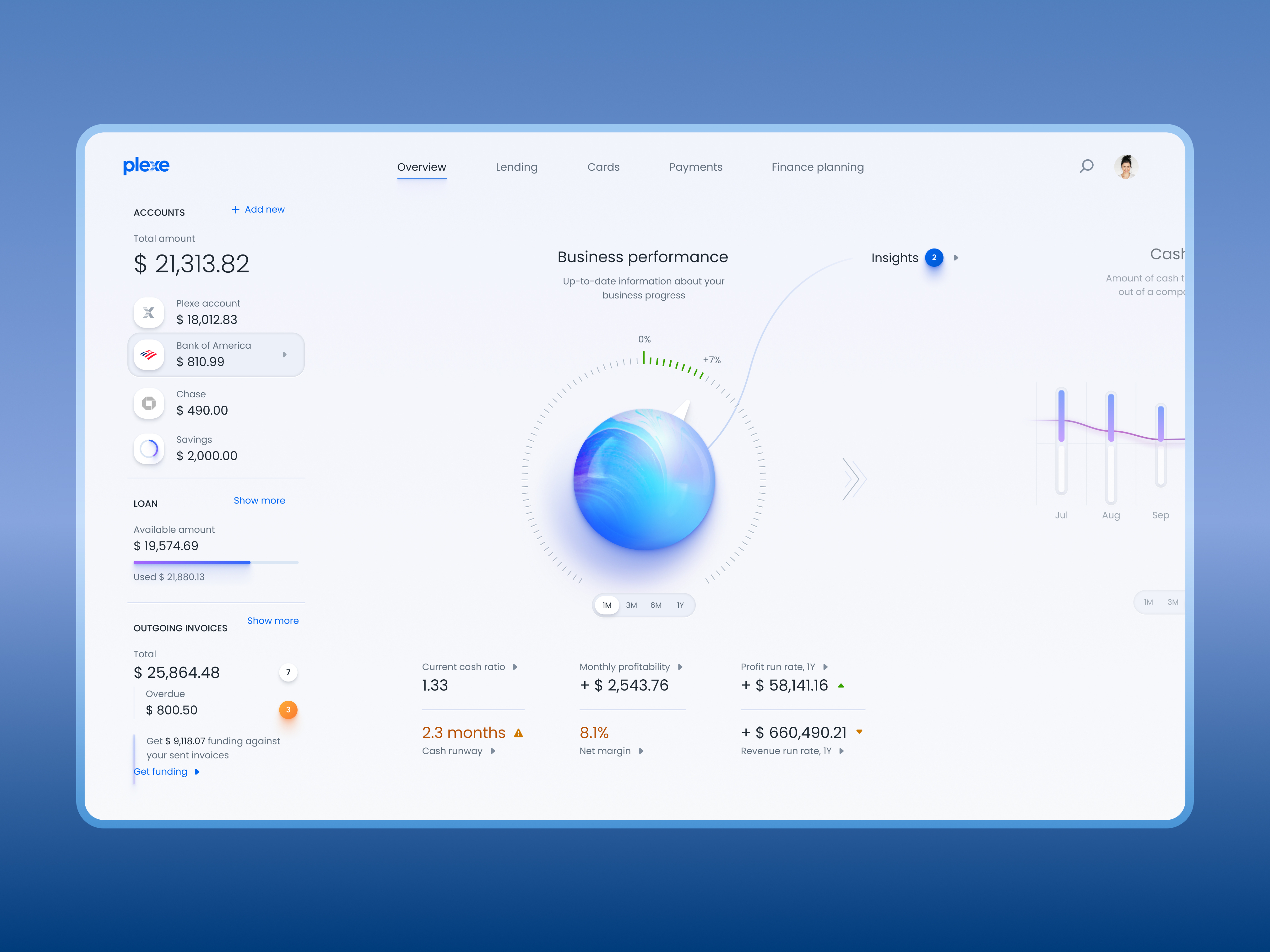Click the loan available amount progress bar

(215, 562)
